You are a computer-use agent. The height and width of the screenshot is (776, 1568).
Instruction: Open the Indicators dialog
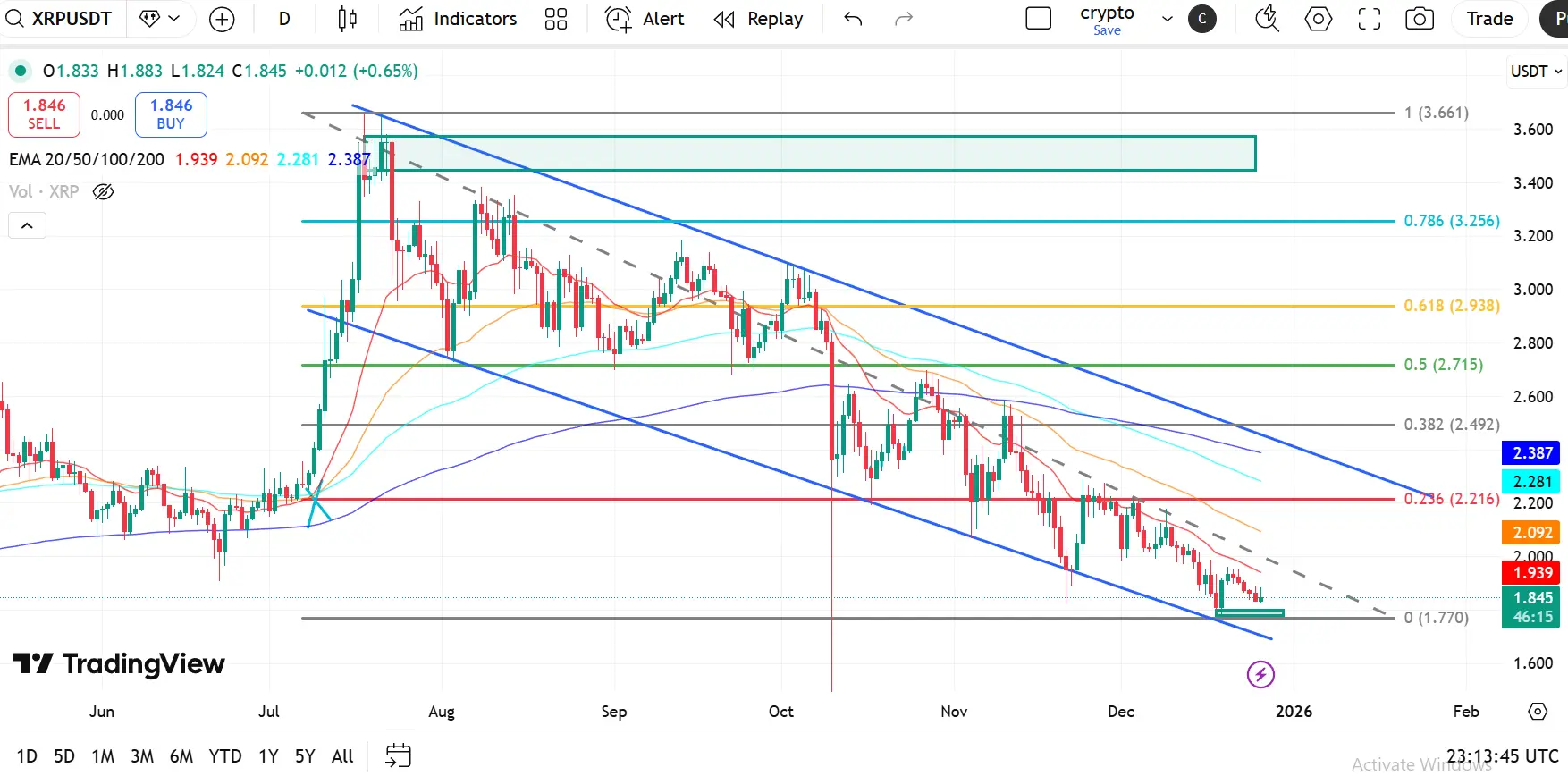(458, 19)
